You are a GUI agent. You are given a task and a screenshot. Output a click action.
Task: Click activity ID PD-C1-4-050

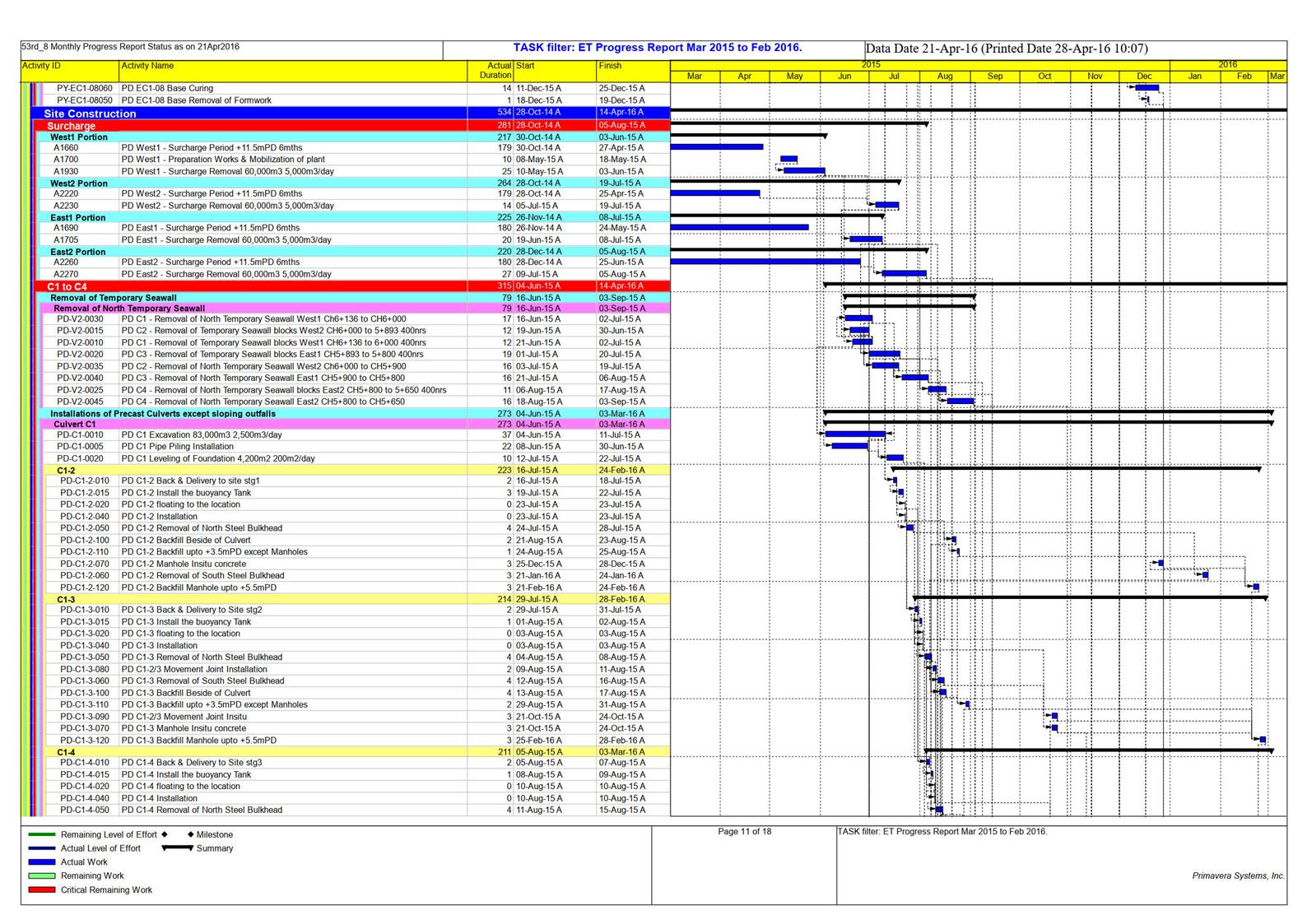point(84,810)
